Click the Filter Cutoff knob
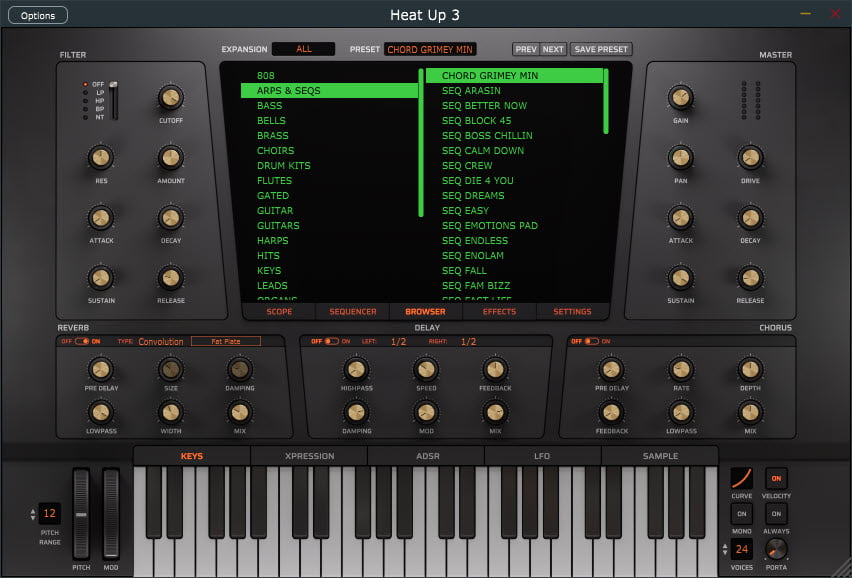The width and height of the screenshot is (852, 578). [171, 98]
